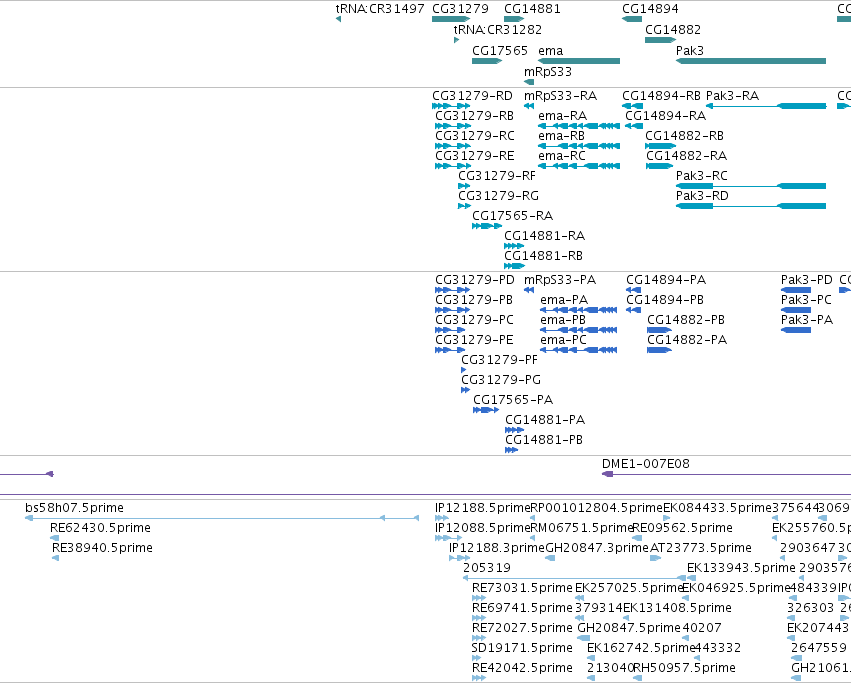Click the tRNA:CR31497 gene label

click(x=380, y=9)
